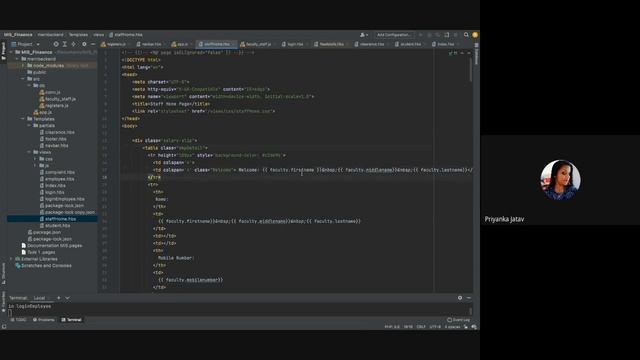640x360 pixels.
Task: Click the orange avatar icon at top right
Action: click(x=475, y=35)
